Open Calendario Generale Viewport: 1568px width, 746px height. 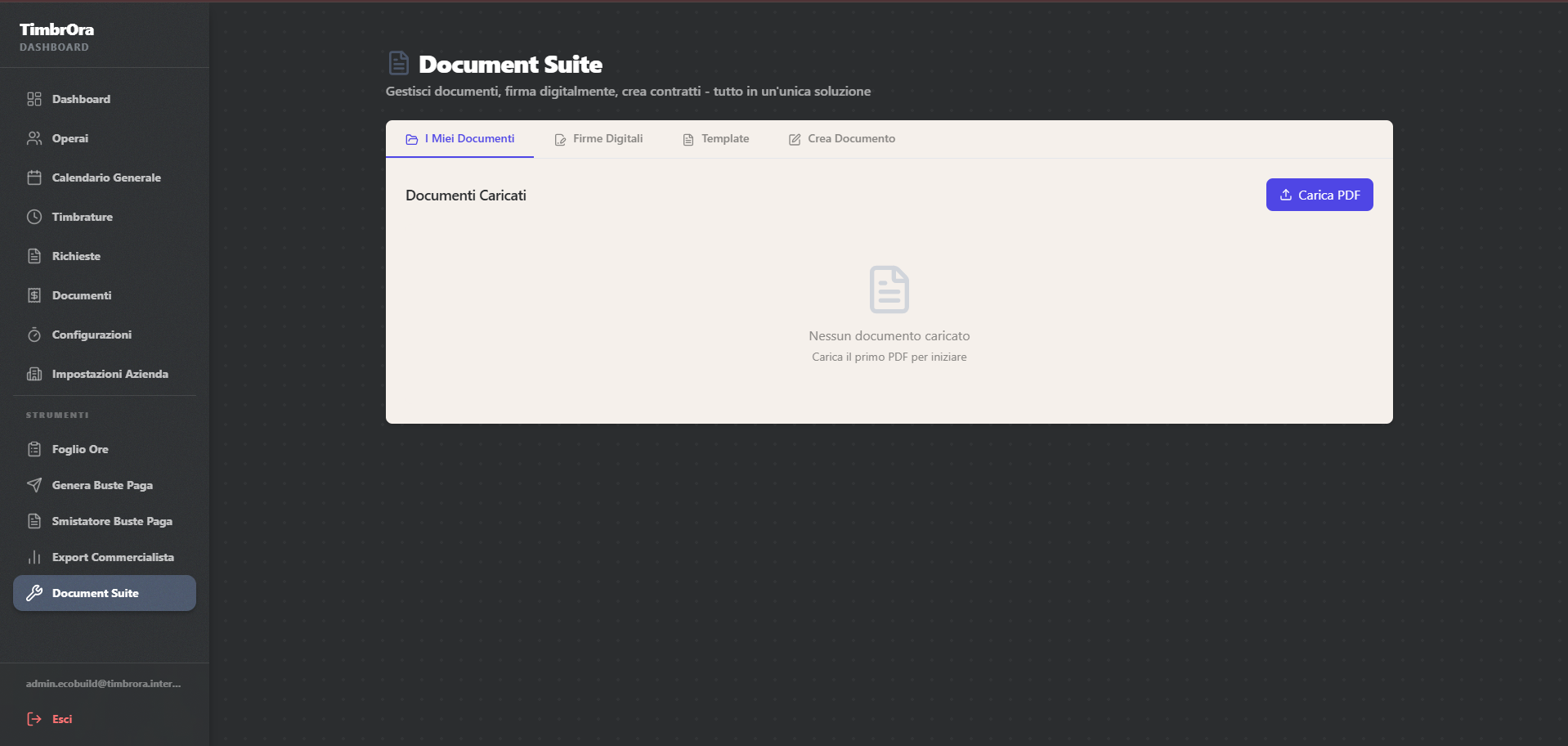pyautogui.click(x=105, y=178)
